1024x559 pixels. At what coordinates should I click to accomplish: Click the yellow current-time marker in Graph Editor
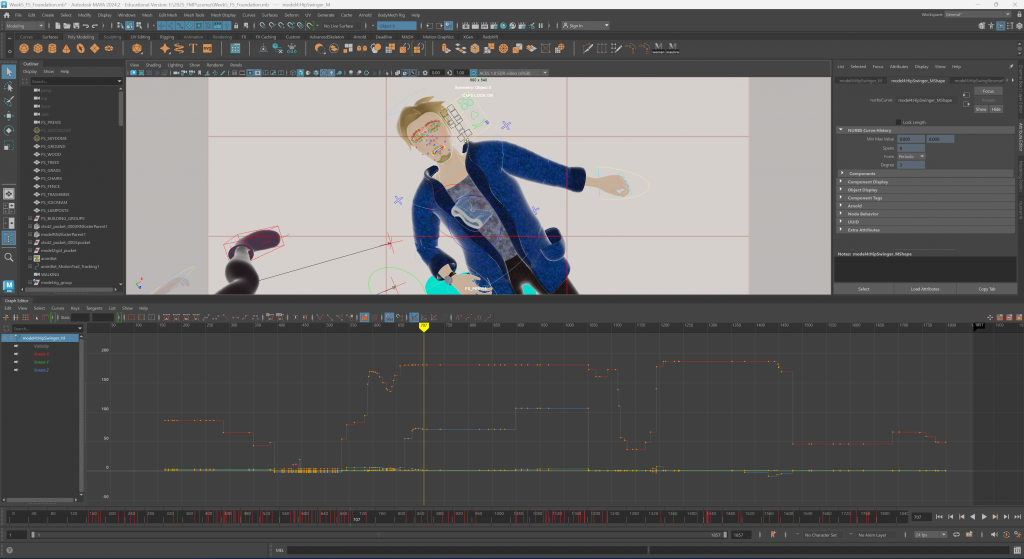pos(423,326)
